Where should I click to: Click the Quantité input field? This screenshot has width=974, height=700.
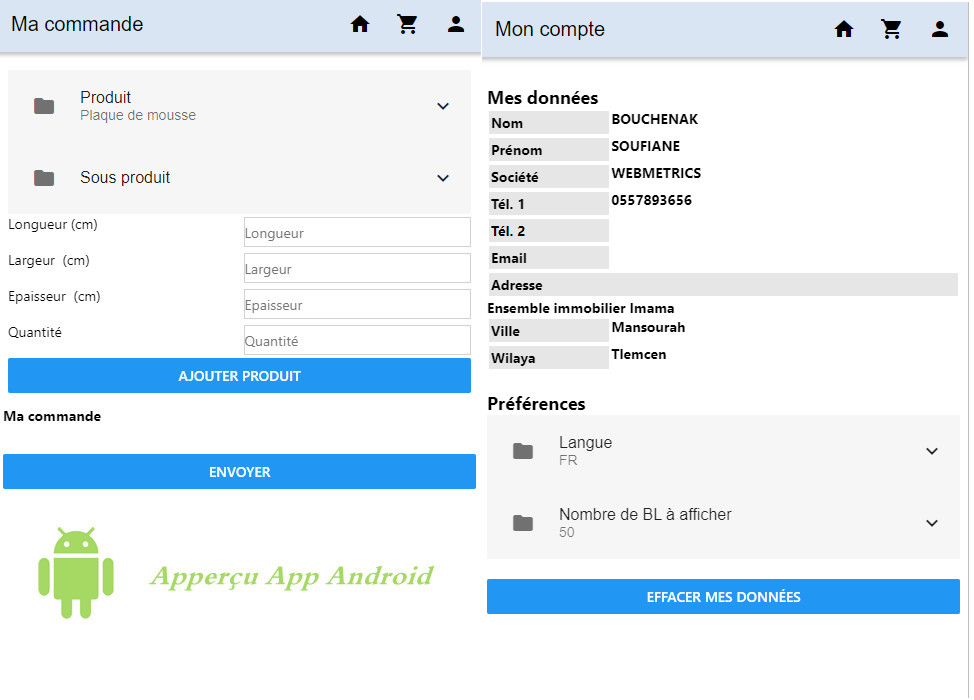coord(357,340)
